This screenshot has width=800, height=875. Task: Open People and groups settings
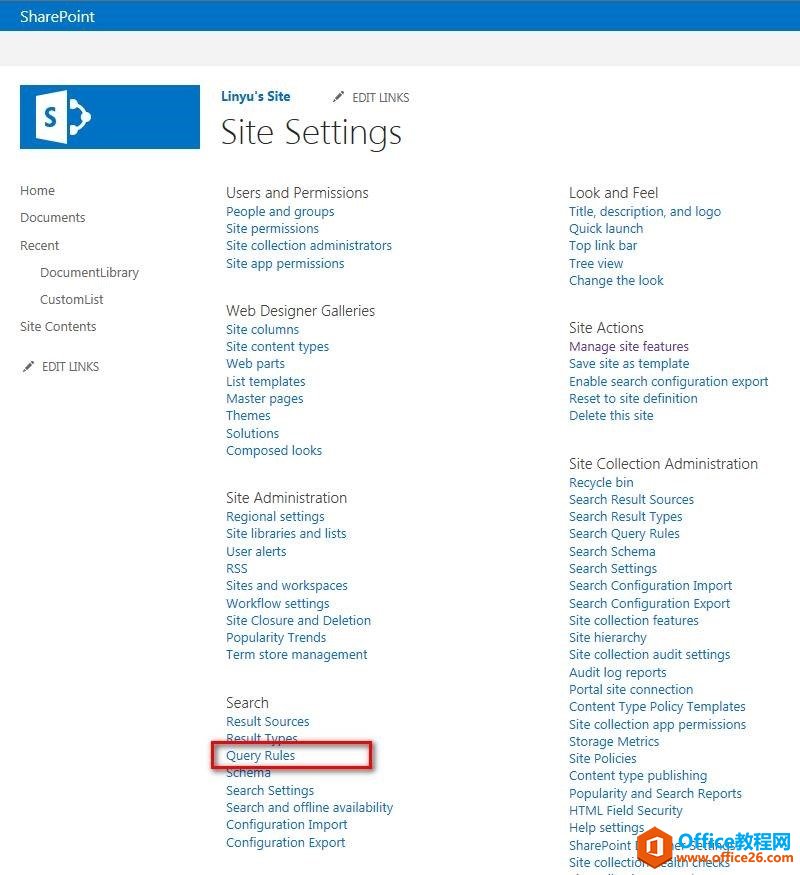click(280, 212)
